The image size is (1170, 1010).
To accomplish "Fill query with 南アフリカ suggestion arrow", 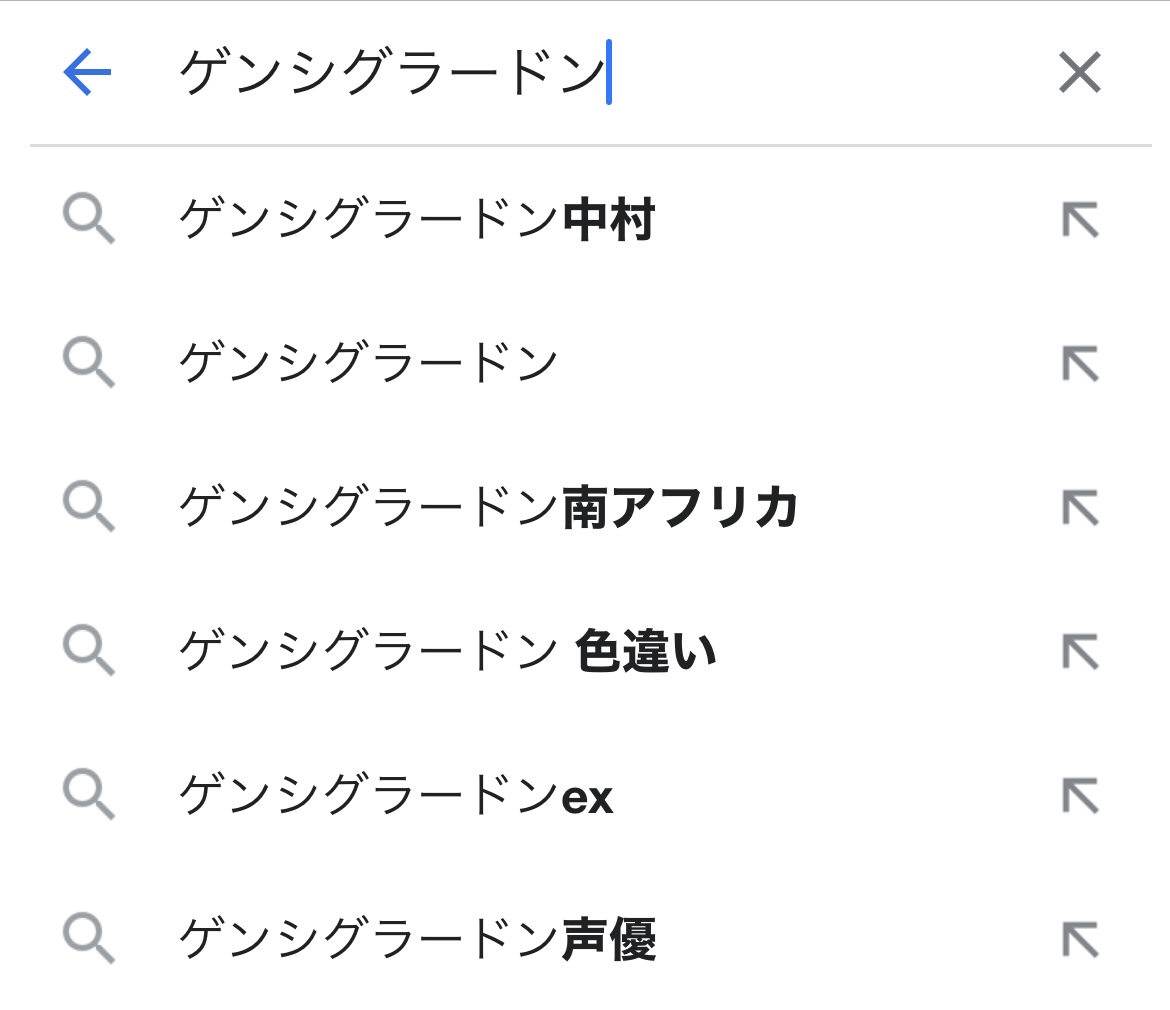I will [x=1080, y=508].
